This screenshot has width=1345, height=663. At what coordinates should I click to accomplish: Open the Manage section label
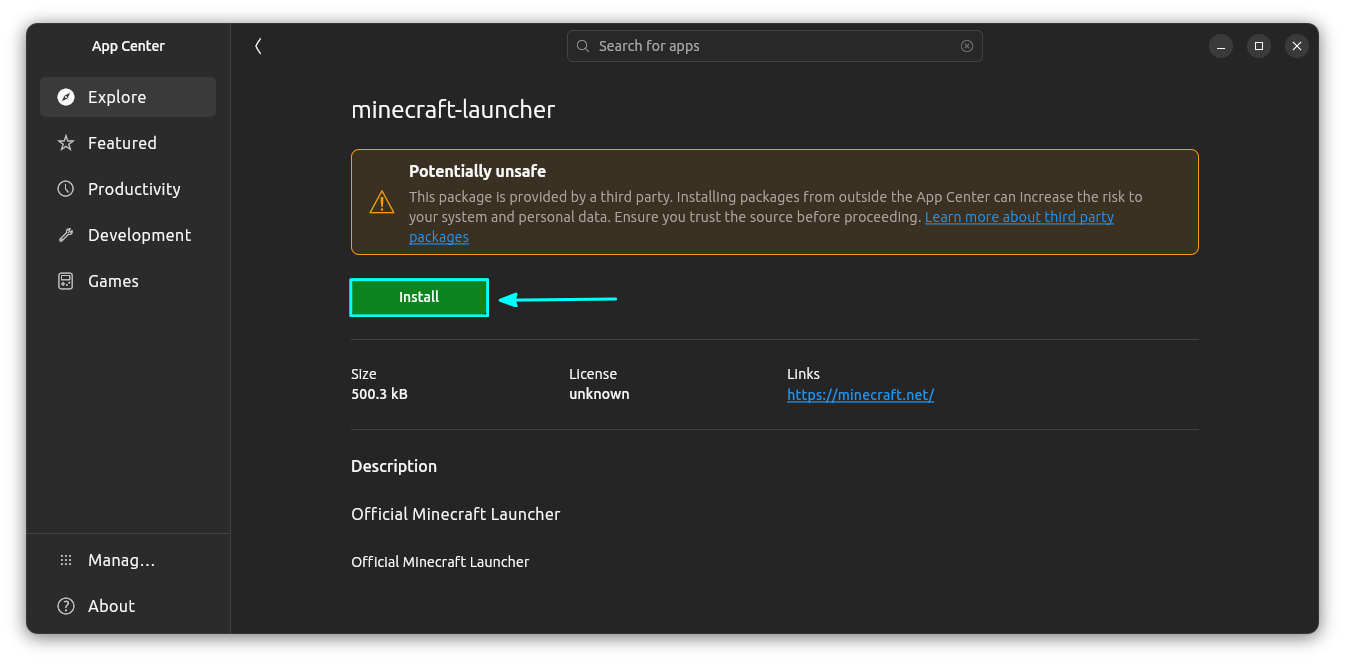point(121,560)
